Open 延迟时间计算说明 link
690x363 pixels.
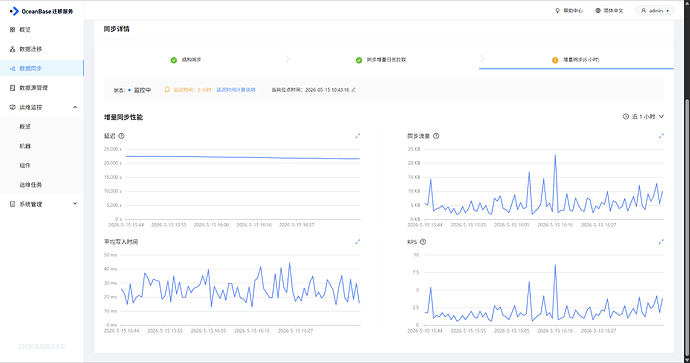(236, 90)
